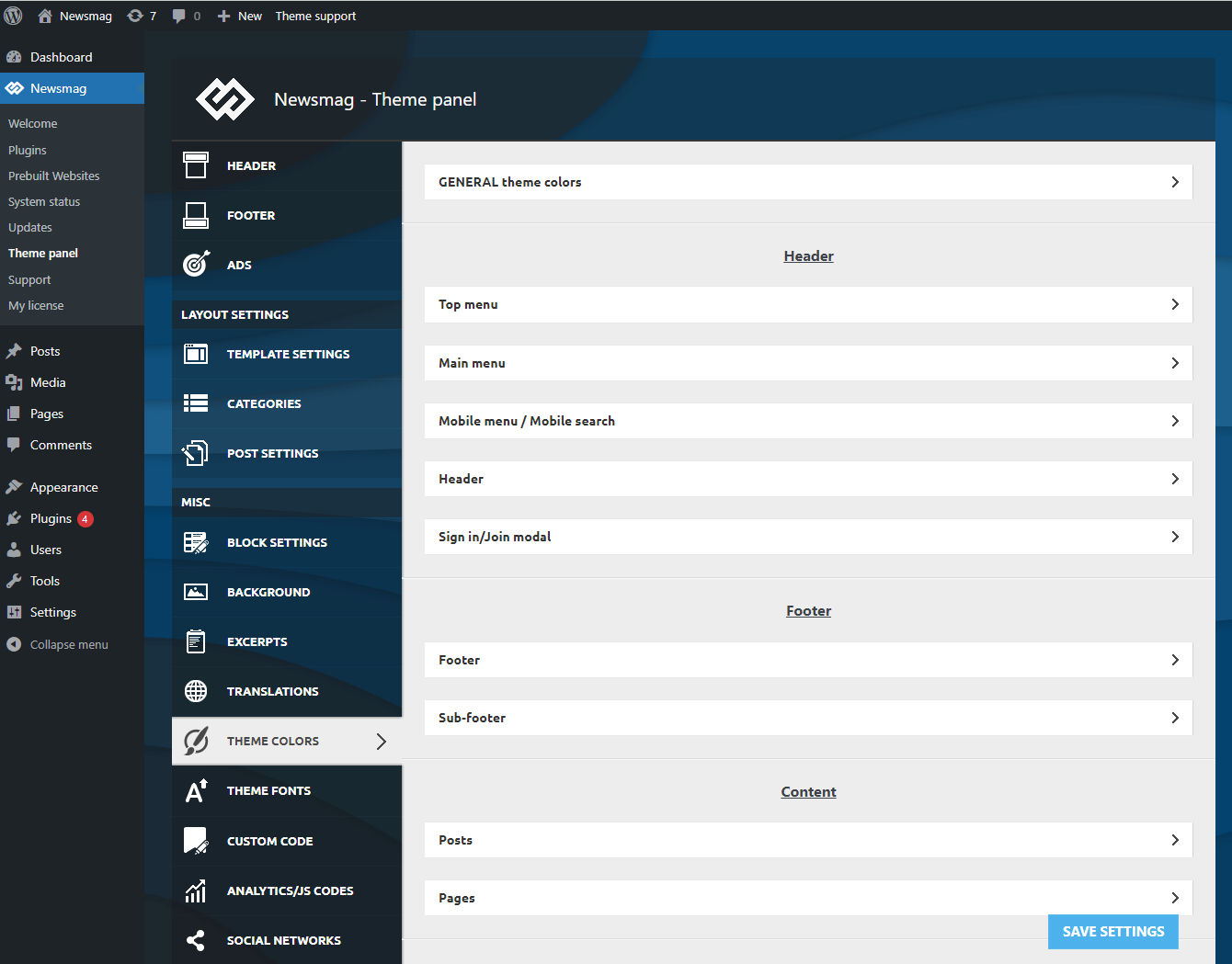Click the underlined Content section heading
The image size is (1232, 964).
808,792
